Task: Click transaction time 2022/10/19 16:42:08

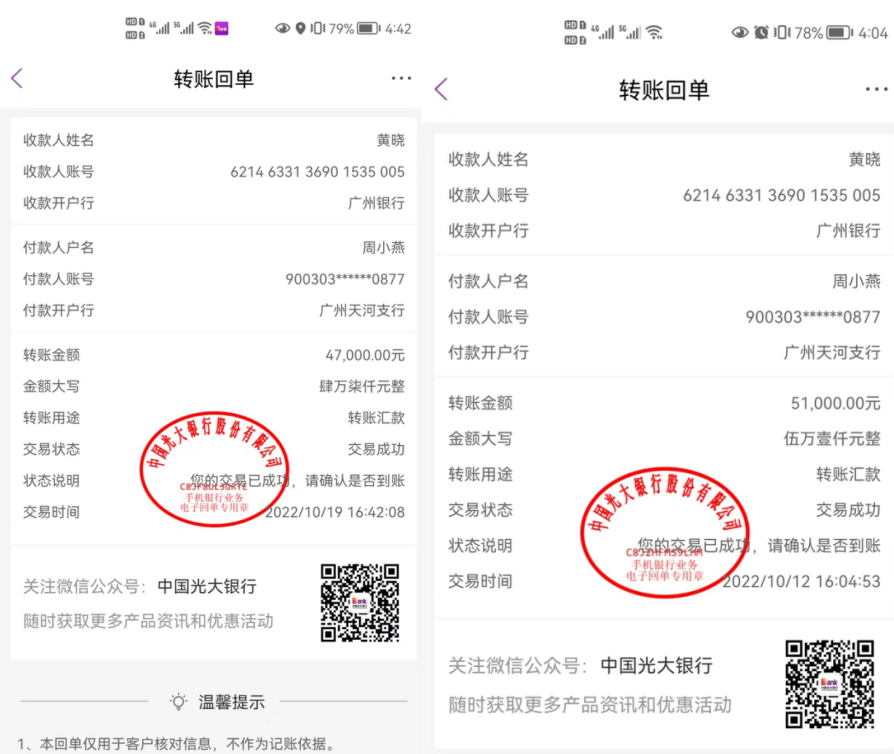Action: pyautogui.click(x=335, y=512)
